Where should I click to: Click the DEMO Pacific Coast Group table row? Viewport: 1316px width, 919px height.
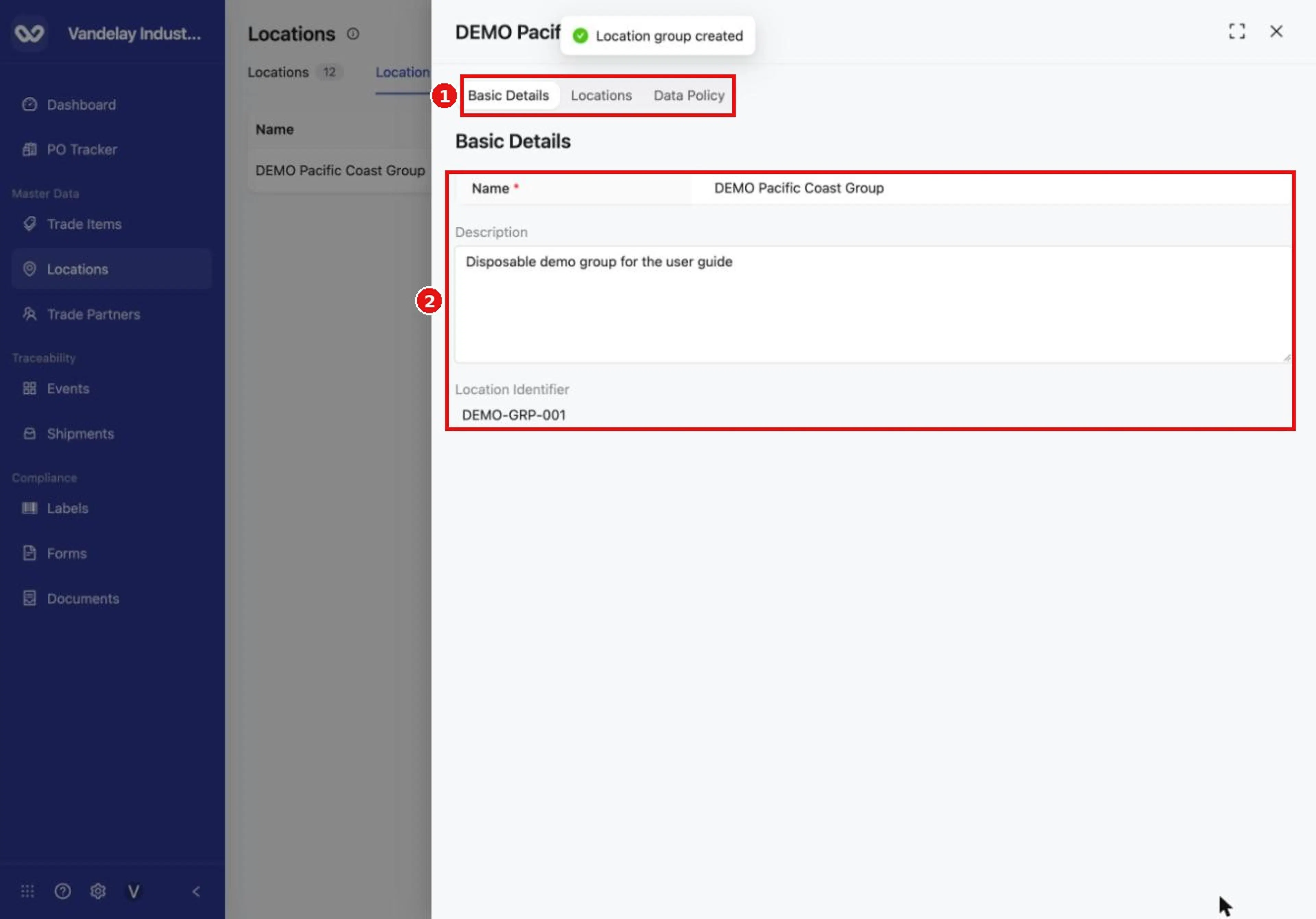340,171
